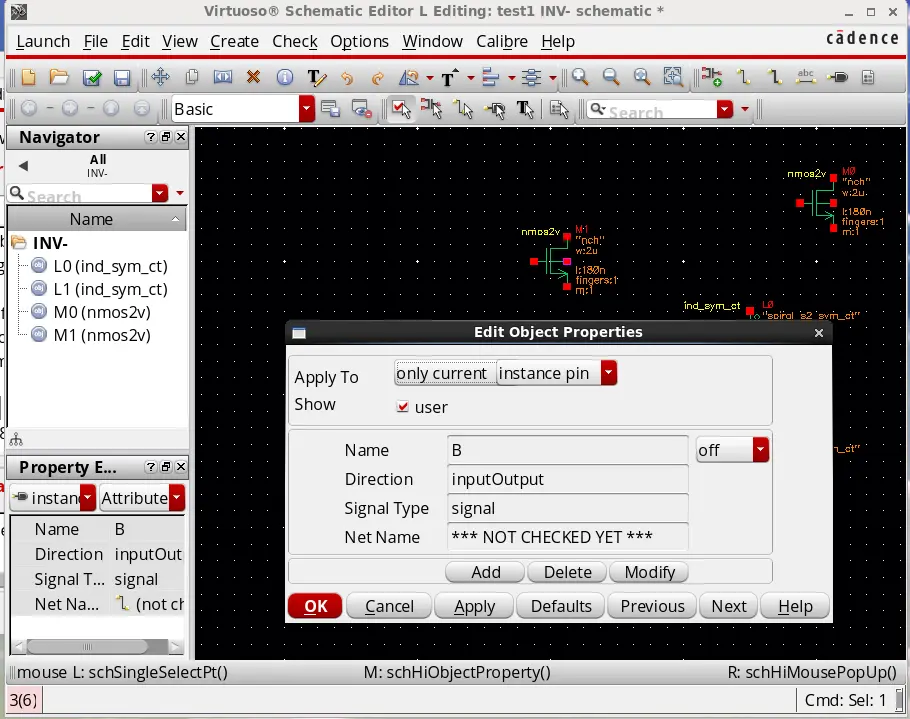Open the Property Editor Attribute dropdown
Viewport: 910px width, 719px height.
[177, 498]
